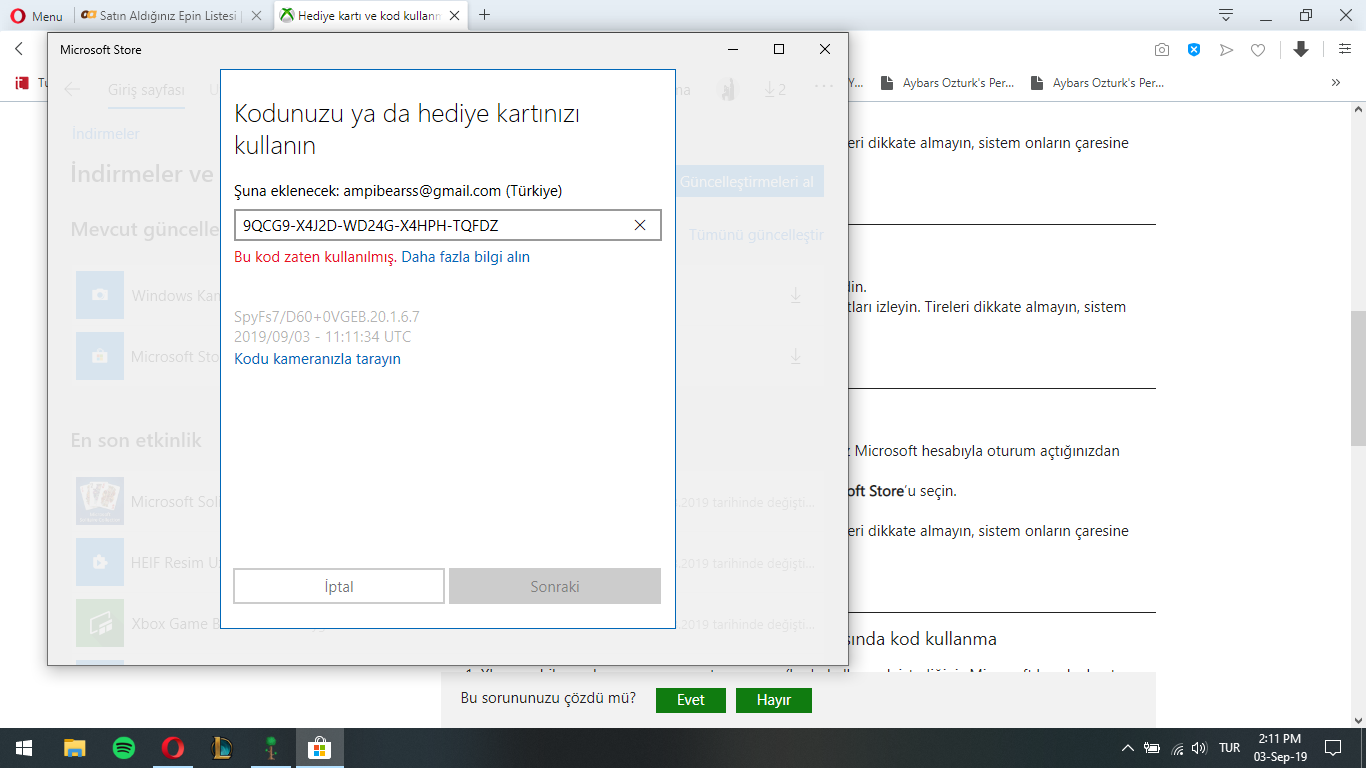1366x768 pixels.
Task: Open Opera's Easy Setup sliders icon
Action: pyautogui.click(x=1345, y=49)
